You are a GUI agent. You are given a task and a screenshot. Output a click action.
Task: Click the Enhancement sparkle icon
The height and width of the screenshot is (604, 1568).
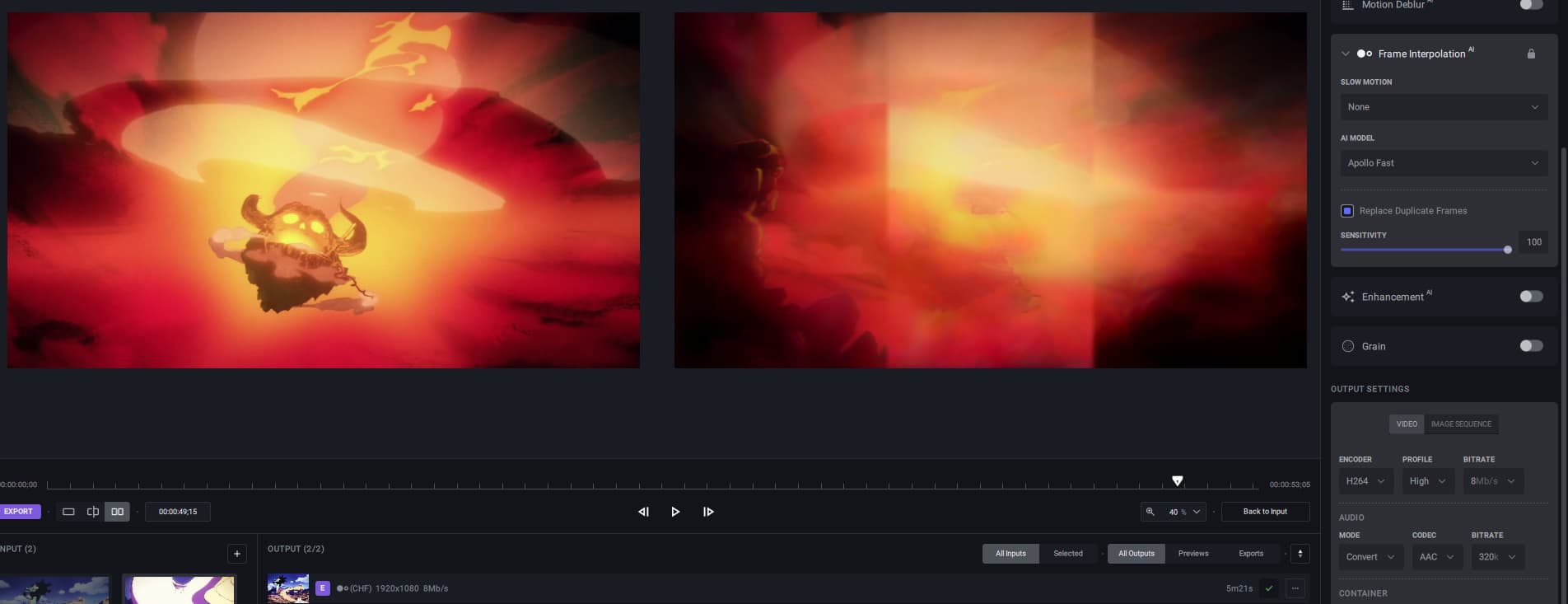pos(1348,297)
